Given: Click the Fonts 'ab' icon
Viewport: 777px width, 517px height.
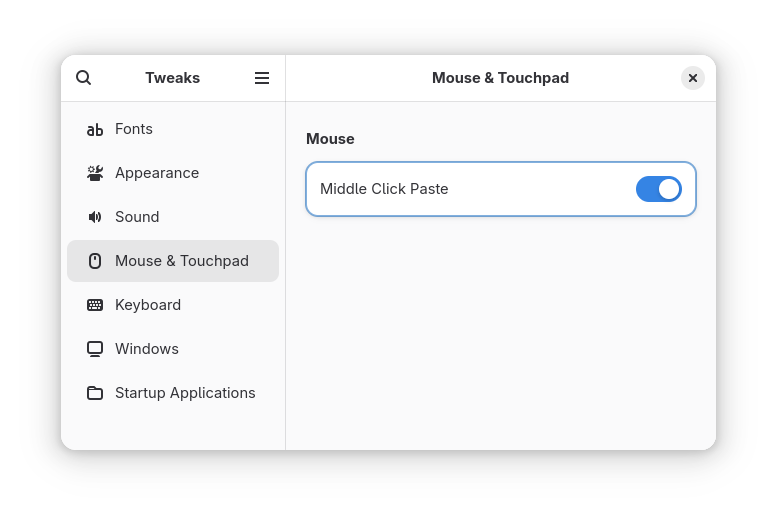Looking at the screenshot, I should pyautogui.click(x=95, y=129).
